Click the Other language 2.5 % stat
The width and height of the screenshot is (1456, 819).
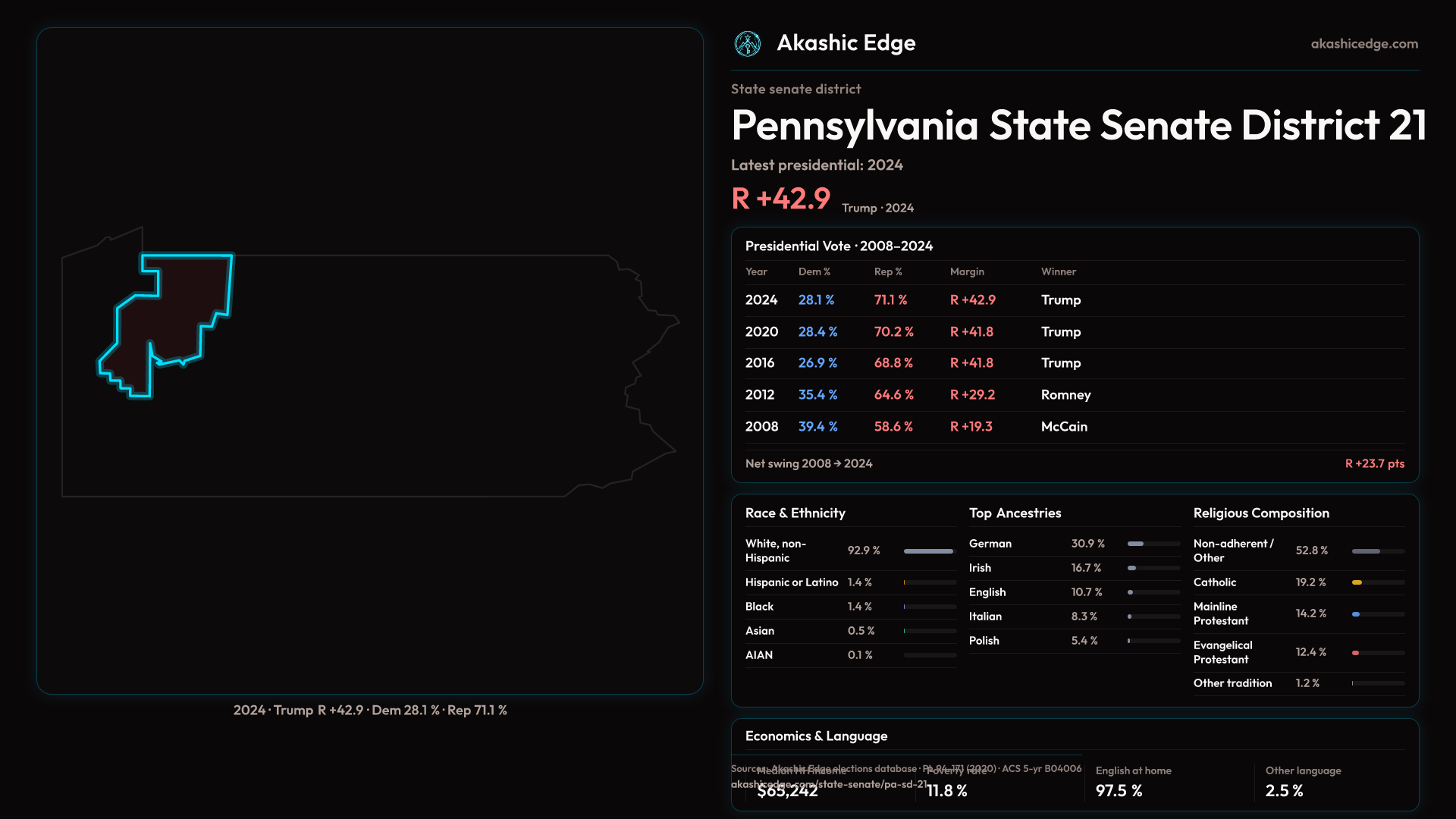click(x=1284, y=791)
